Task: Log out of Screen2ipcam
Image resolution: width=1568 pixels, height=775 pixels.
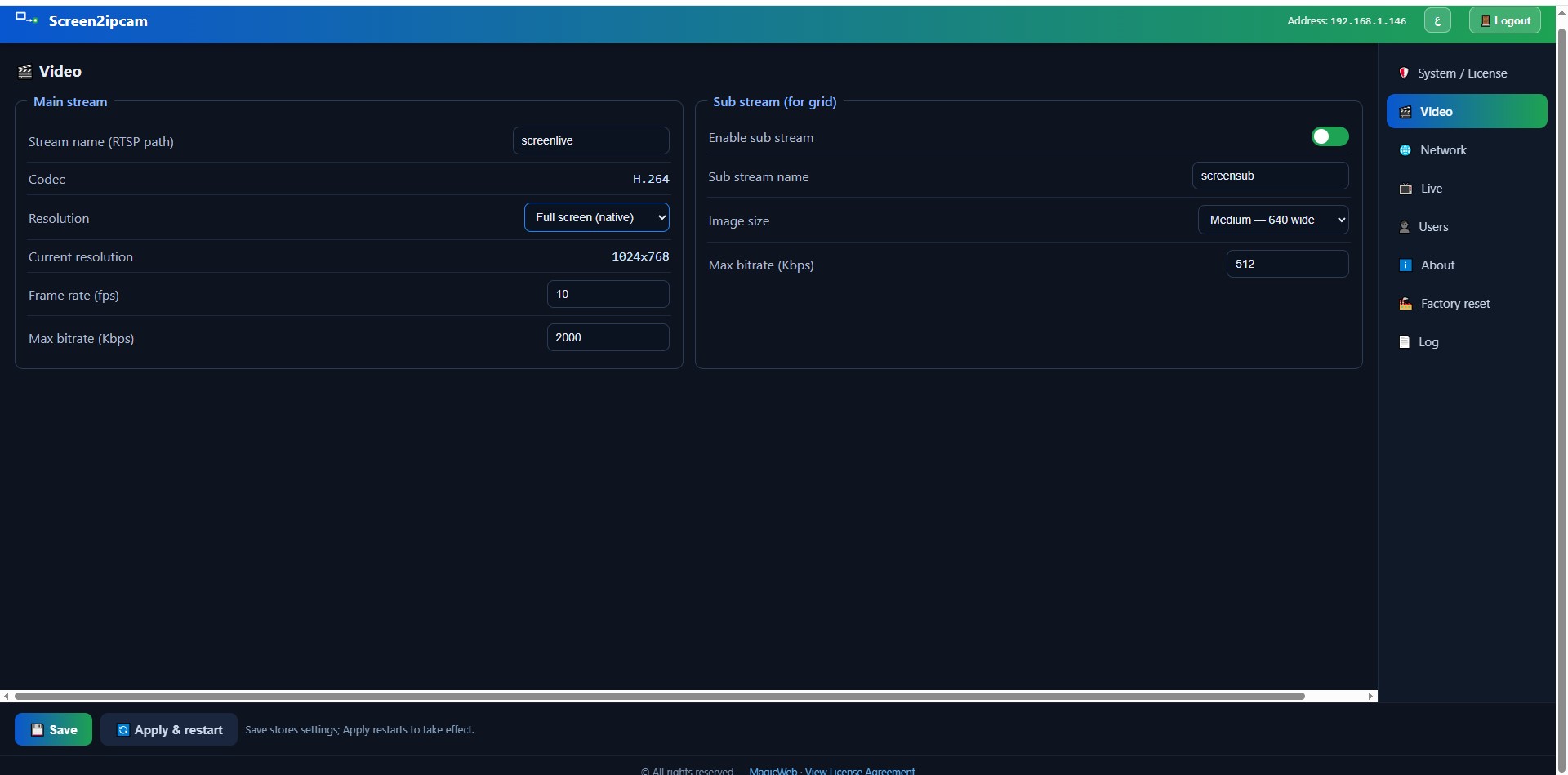Action: (1505, 20)
